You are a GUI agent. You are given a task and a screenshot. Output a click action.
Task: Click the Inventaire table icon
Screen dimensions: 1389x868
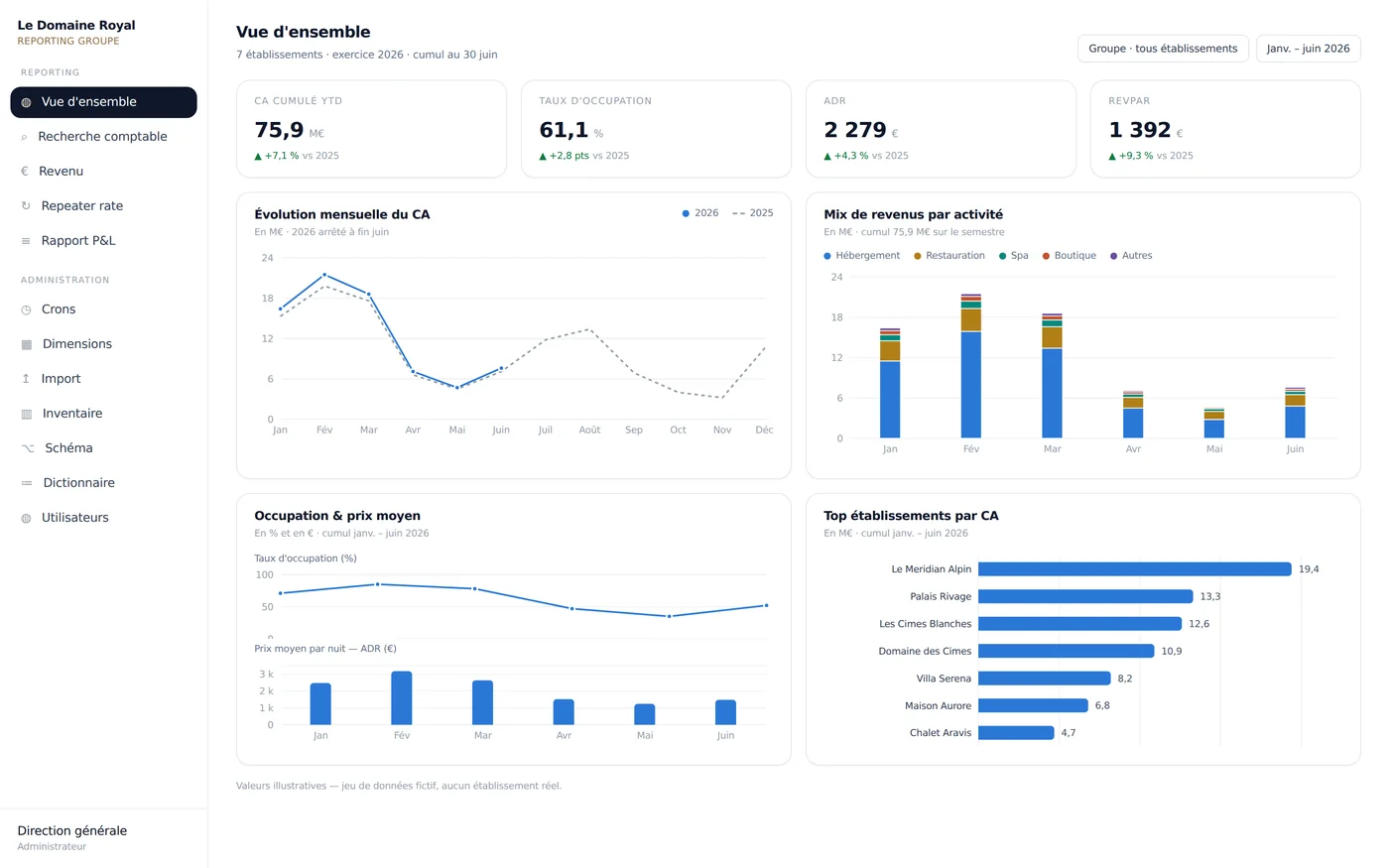(27, 414)
